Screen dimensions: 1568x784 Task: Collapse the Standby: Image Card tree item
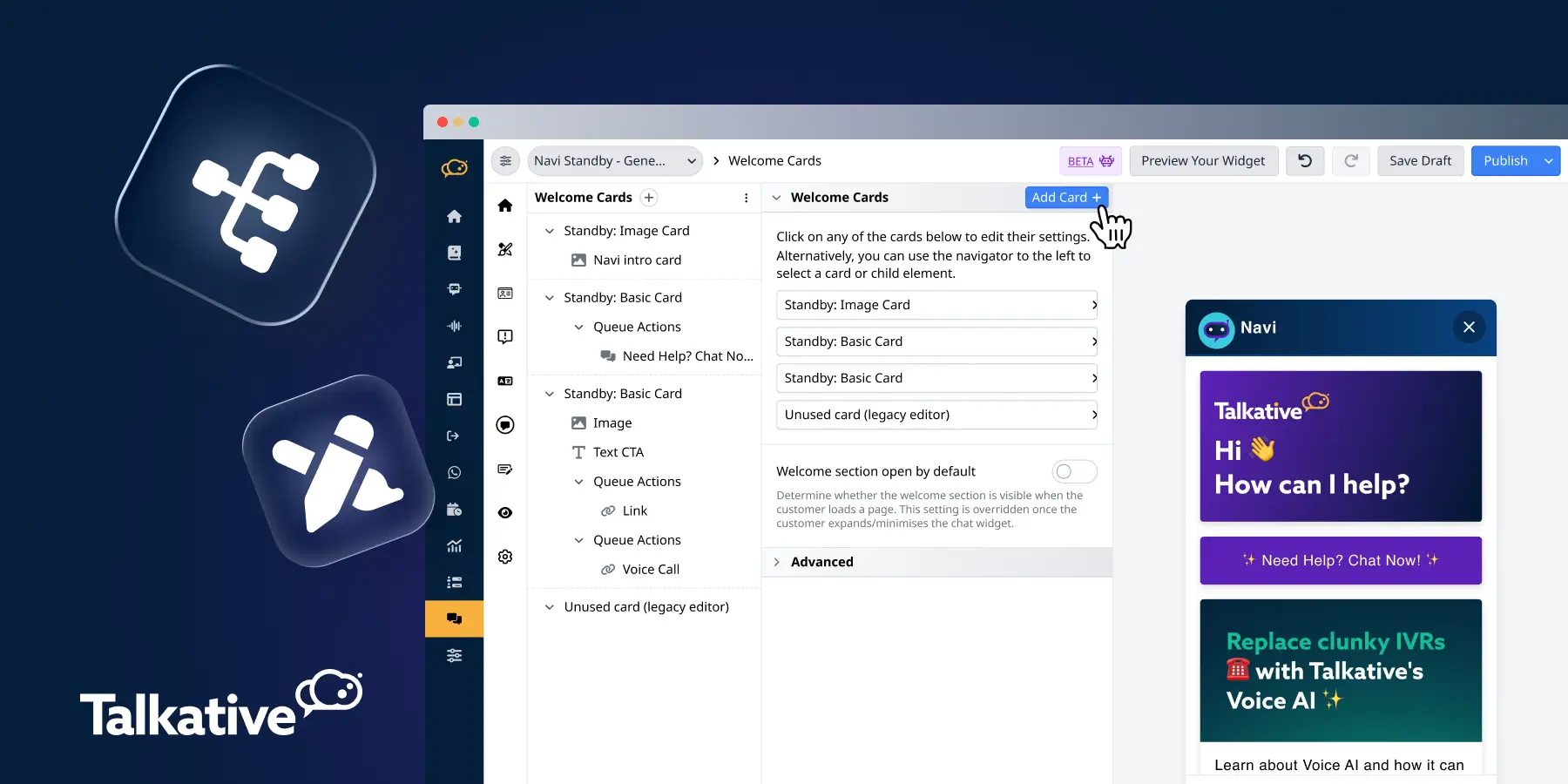click(x=550, y=230)
